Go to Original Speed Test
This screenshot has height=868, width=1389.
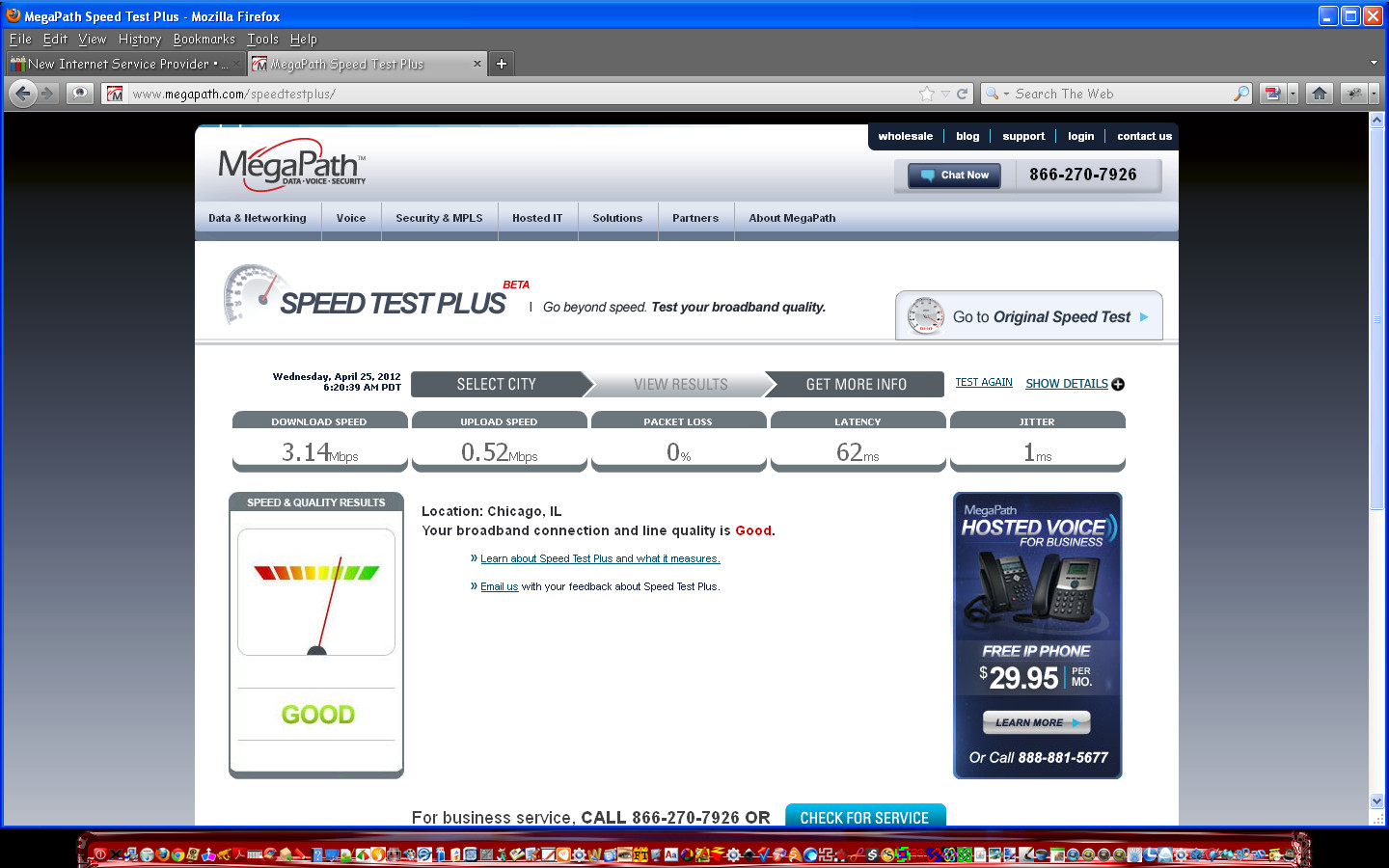(x=1028, y=316)
